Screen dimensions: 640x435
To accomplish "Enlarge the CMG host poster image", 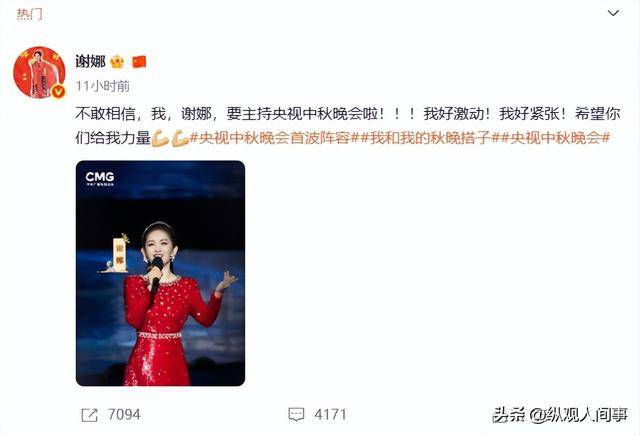I will (160, 273).
